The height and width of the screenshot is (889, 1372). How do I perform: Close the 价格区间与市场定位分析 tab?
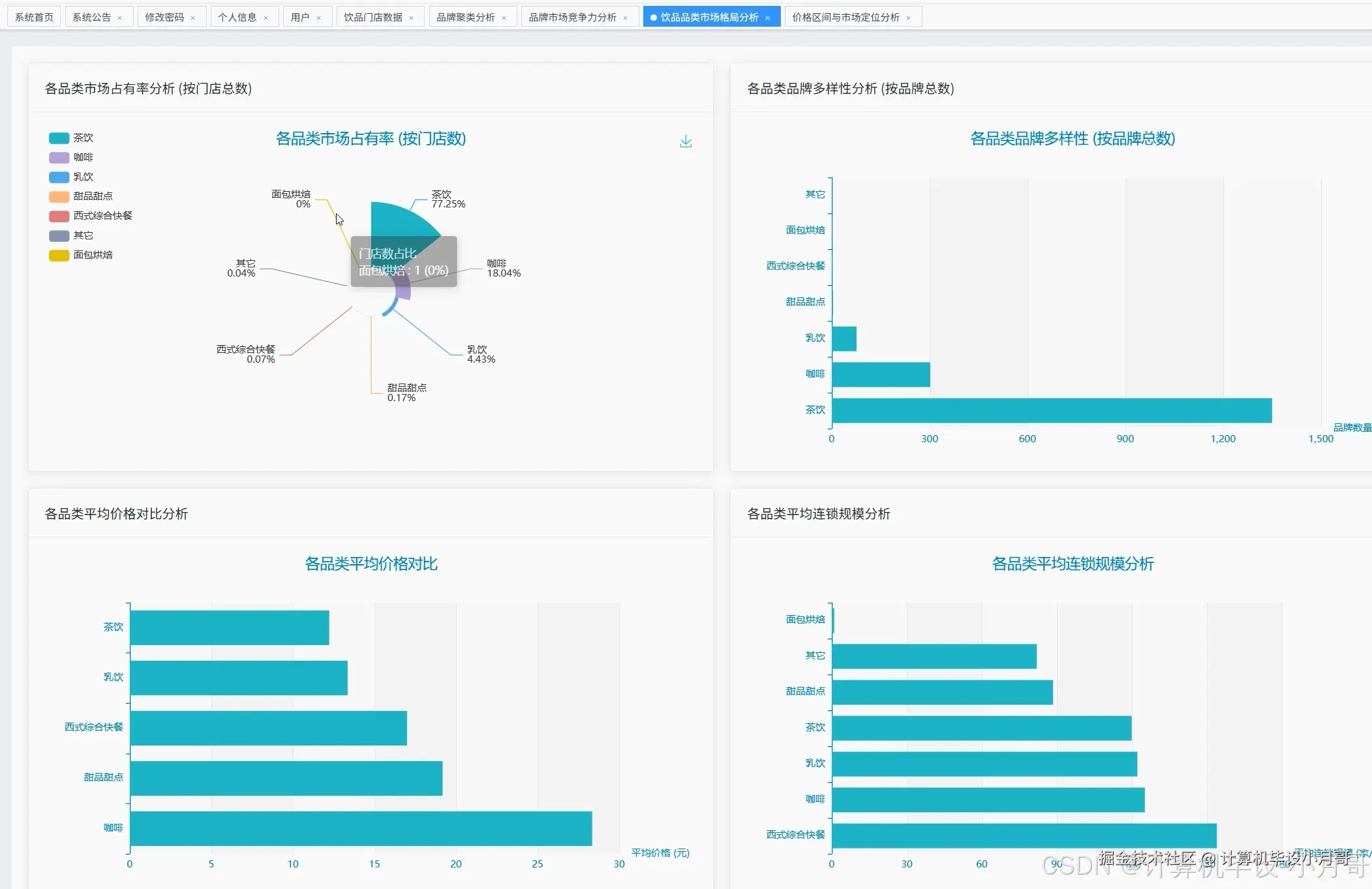pos(909,18)
